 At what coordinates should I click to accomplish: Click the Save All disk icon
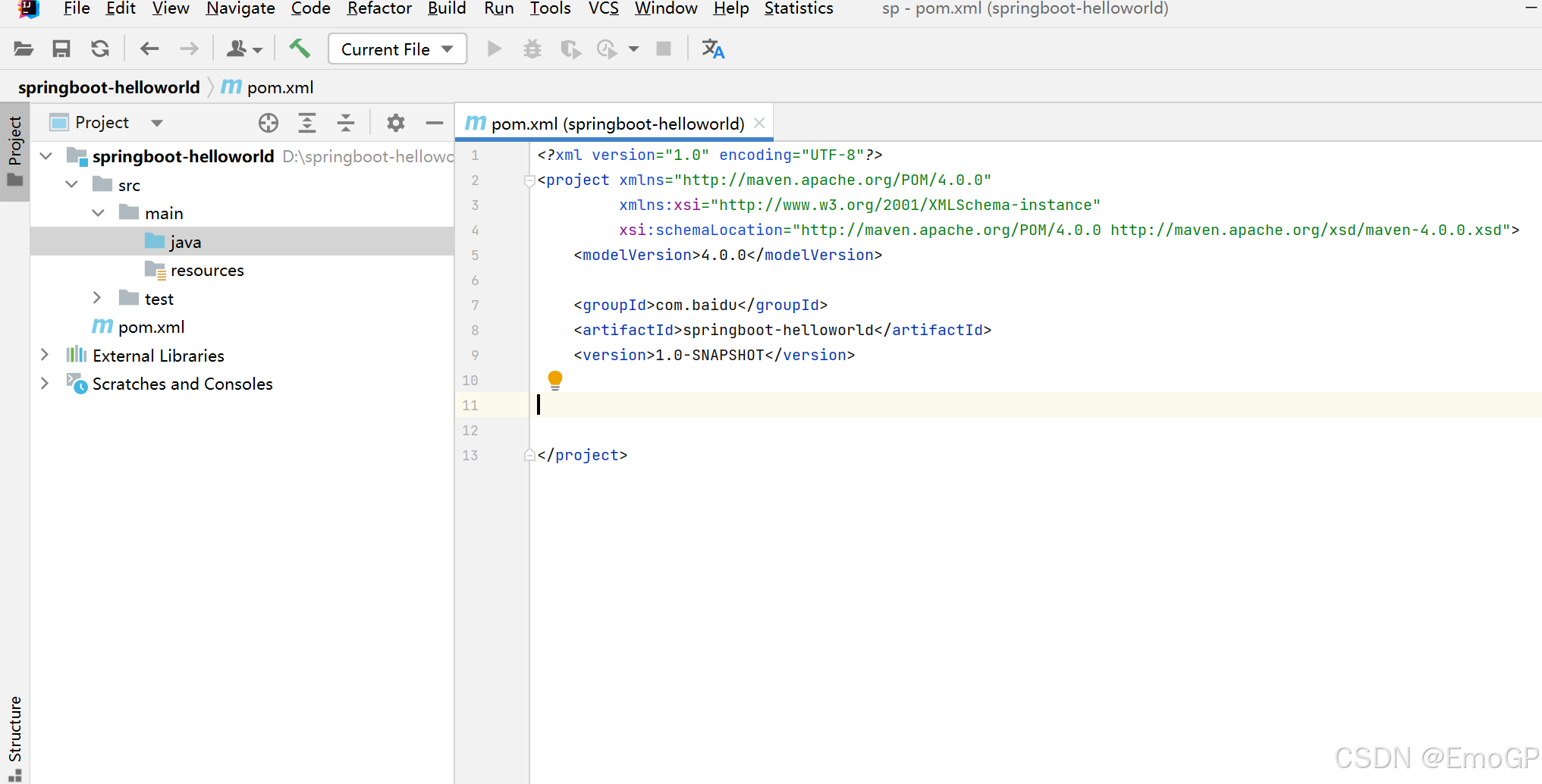[61, 49]
